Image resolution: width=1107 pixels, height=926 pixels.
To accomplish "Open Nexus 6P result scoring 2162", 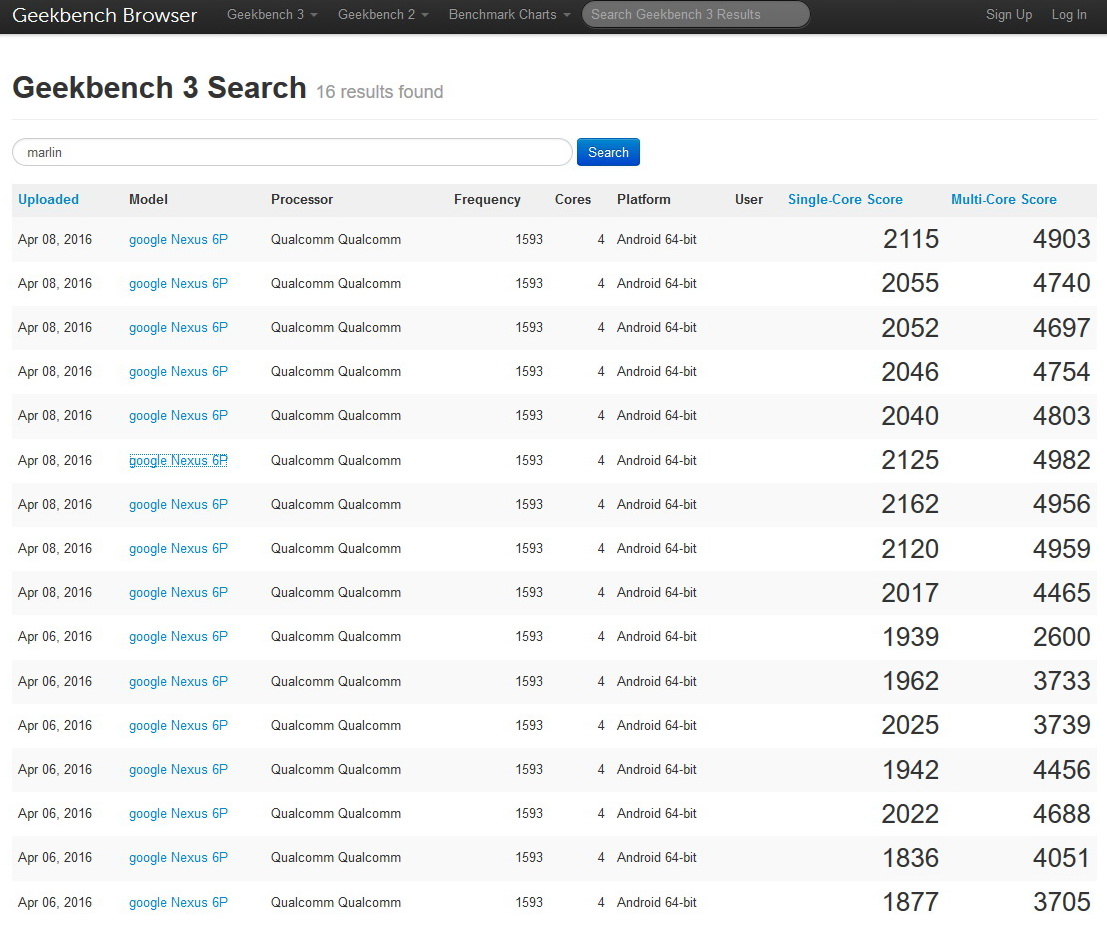I will tap(178, 505).
